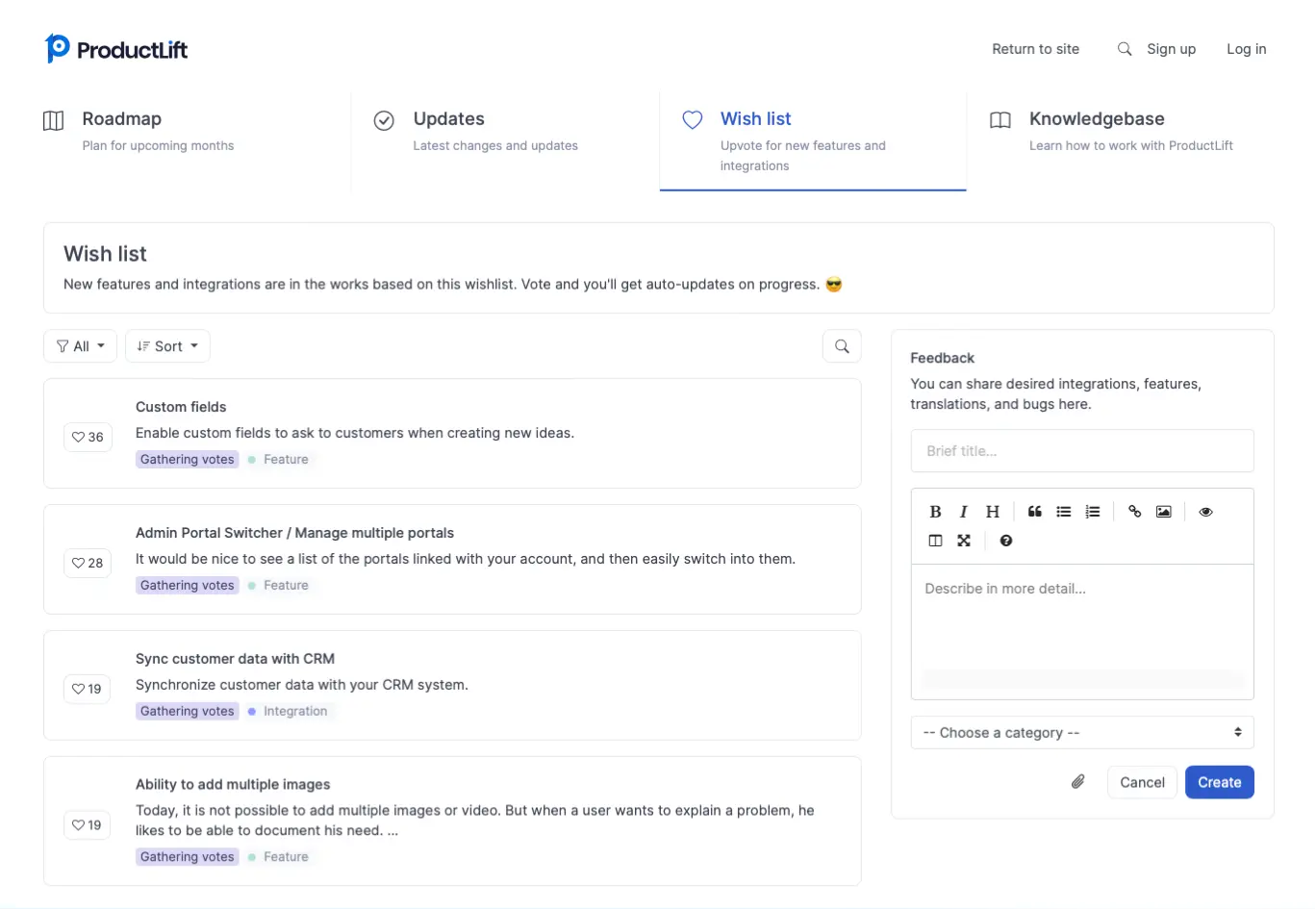
Task: Upvote the Custom fields idea
Action: pyautogui.click(x=88, y=437)
